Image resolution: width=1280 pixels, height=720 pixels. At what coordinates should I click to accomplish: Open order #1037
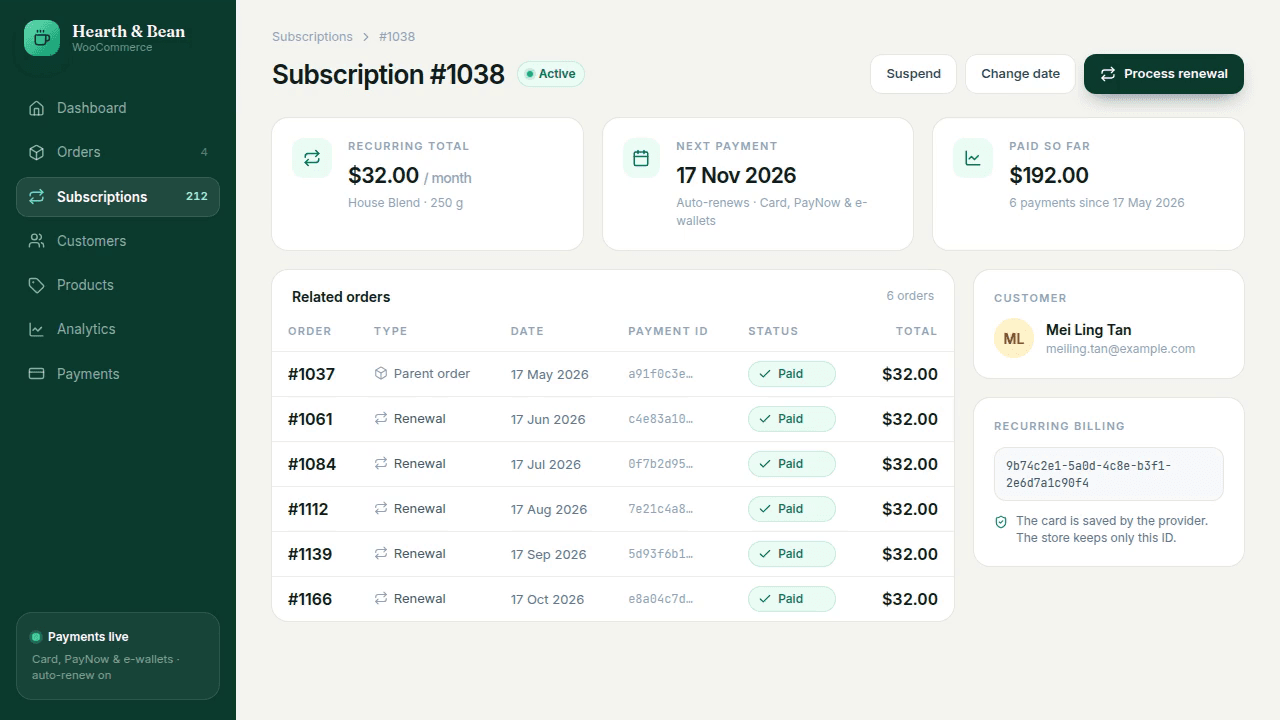pos(311,374)
